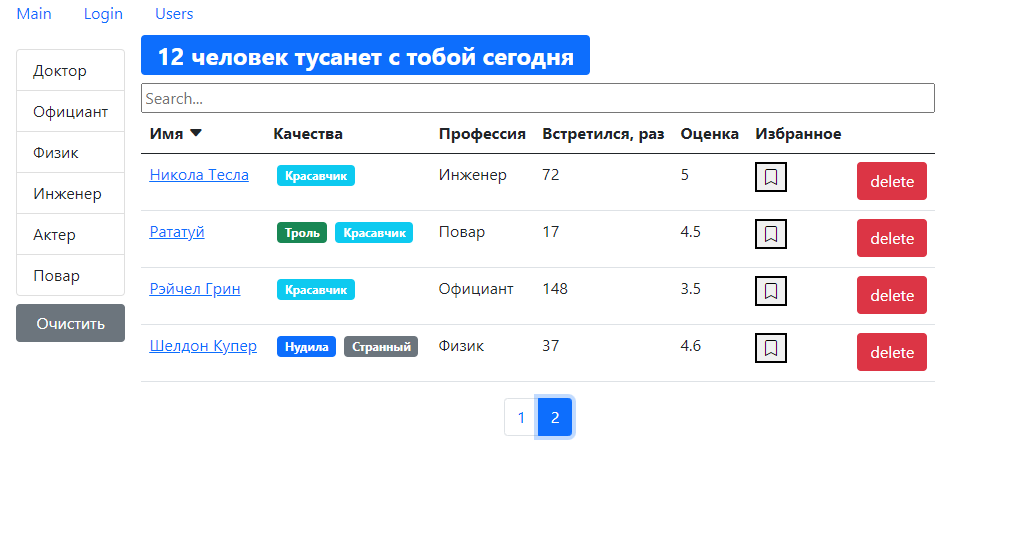1020x544 pixels.
Task: Select pagination page 2
Action: click(x=555, y=417)
